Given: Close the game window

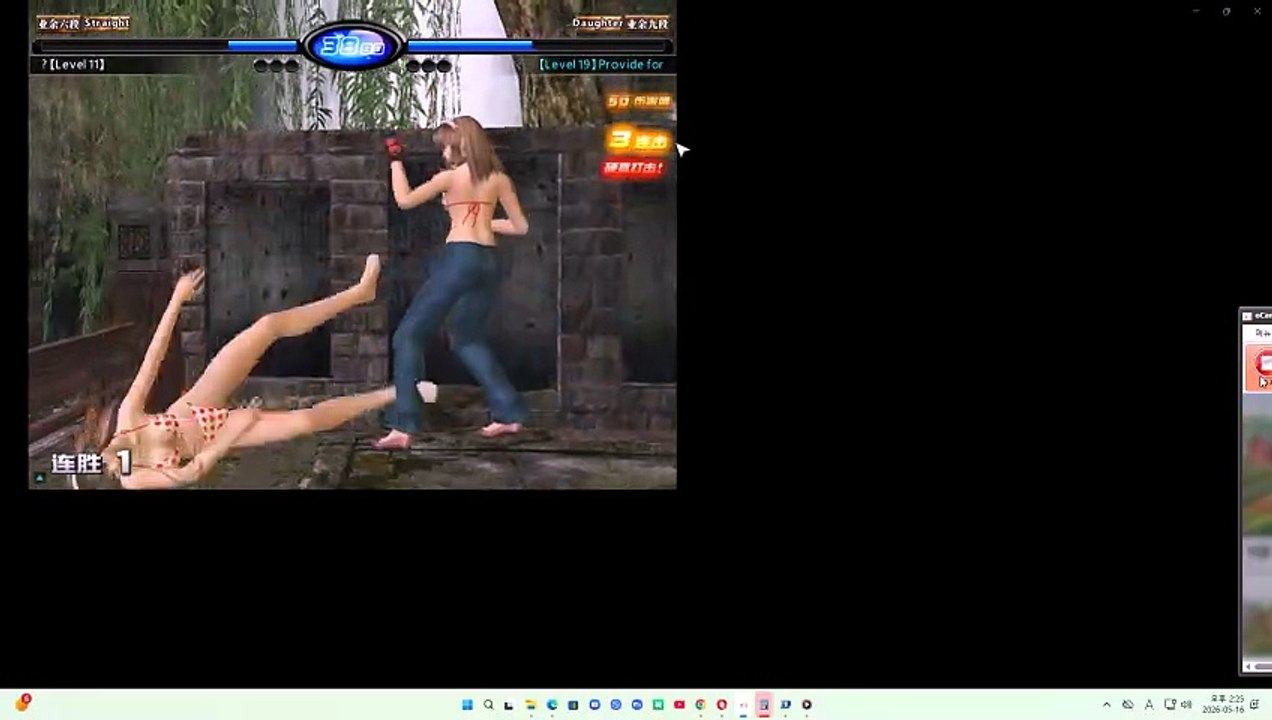Looking at the screenshot, I should coord(1257,11).
